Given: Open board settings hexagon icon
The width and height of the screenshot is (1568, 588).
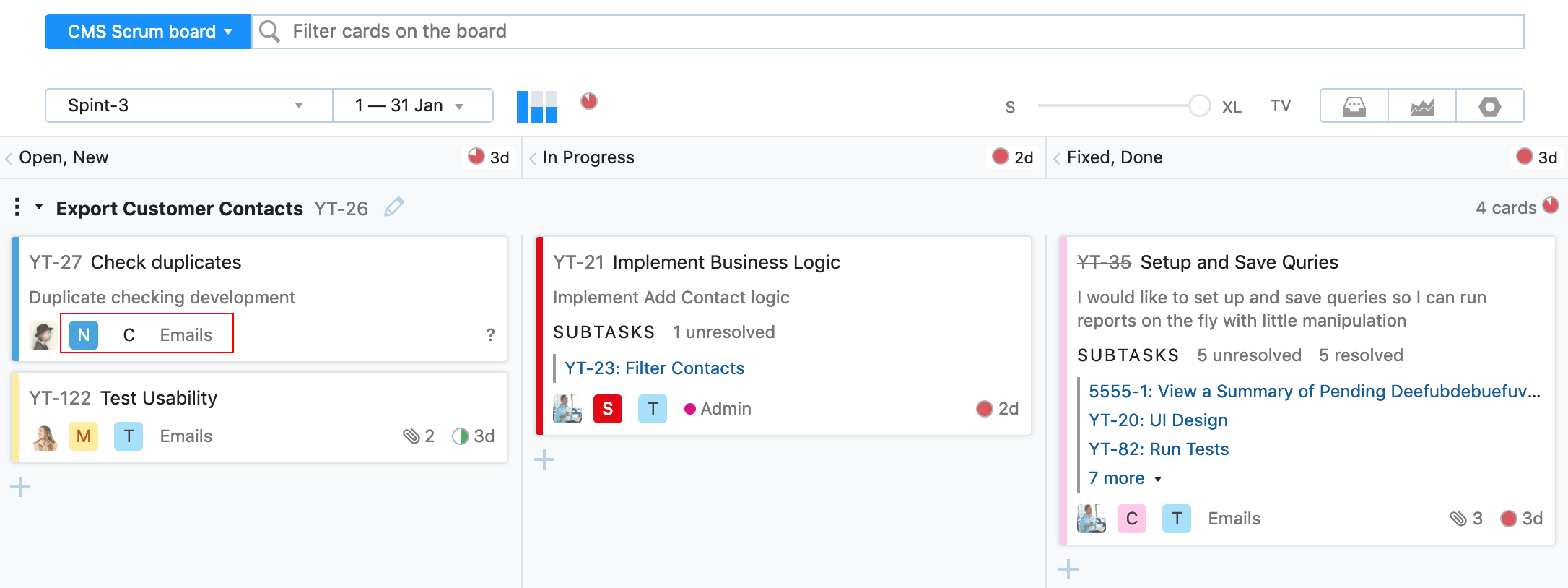Looking at the screenshot, I should [x=1490, y=106].
